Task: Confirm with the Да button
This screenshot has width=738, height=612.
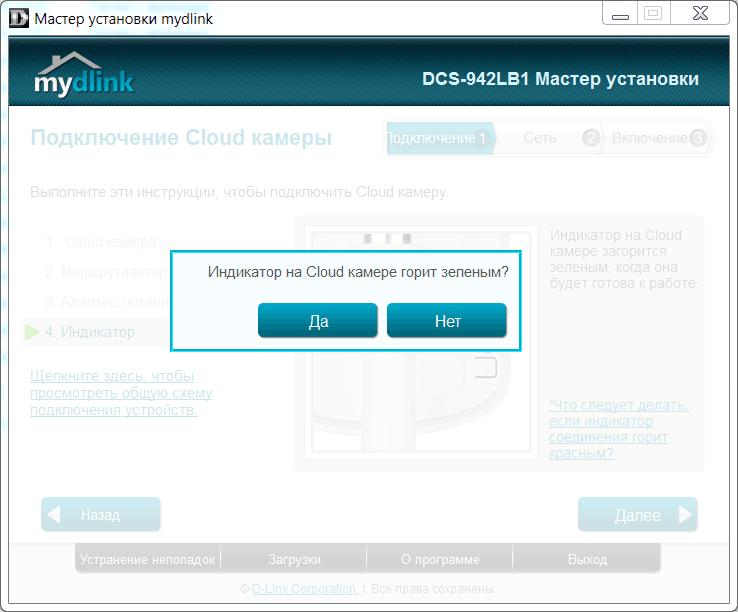Action: click(x=318, y=320)
